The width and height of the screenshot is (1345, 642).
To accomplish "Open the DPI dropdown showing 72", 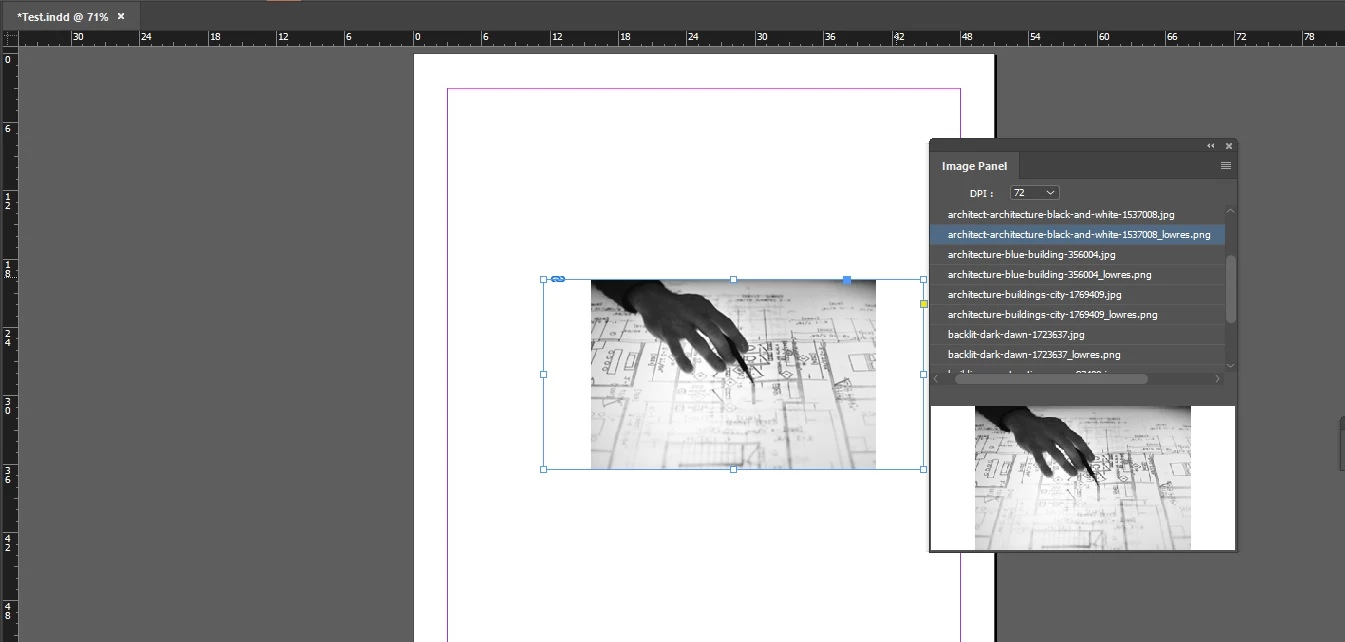I will click(x=1034, y=192).
